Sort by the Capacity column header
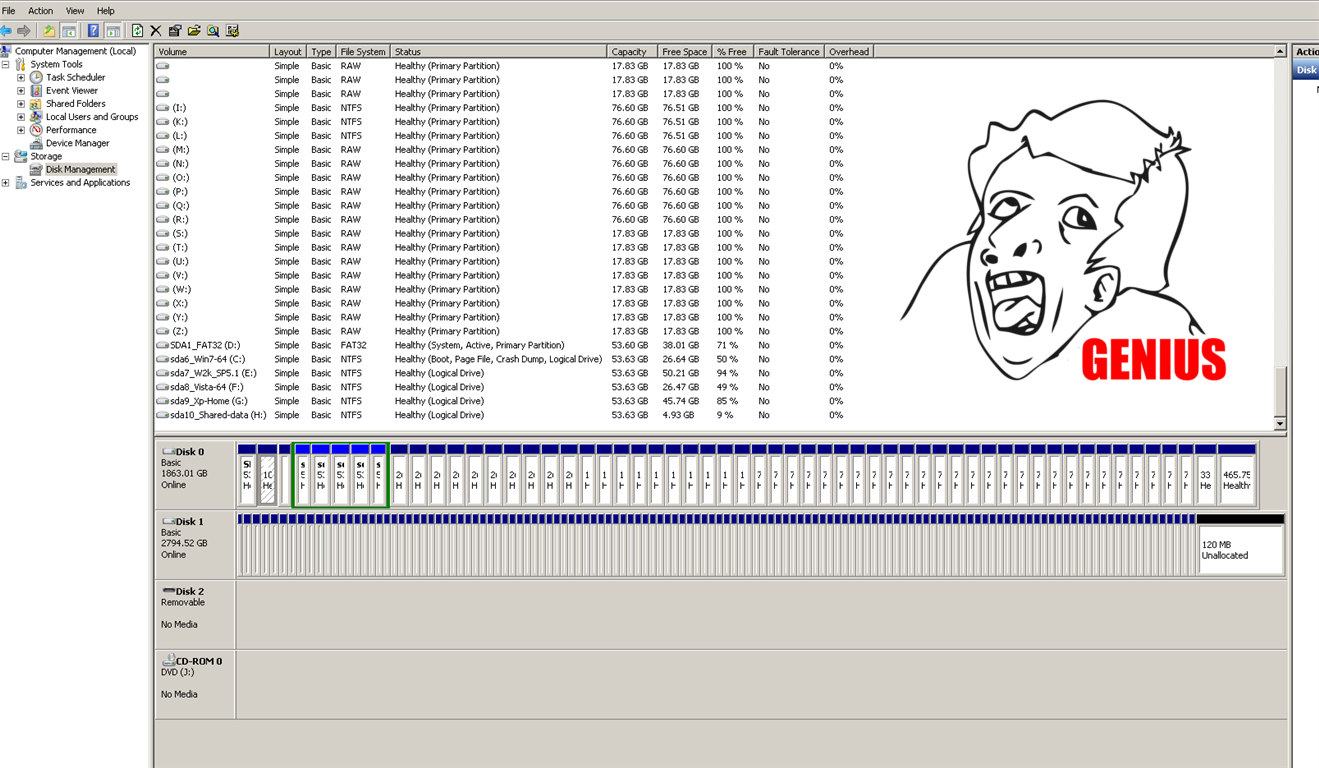 coord(632,51)
